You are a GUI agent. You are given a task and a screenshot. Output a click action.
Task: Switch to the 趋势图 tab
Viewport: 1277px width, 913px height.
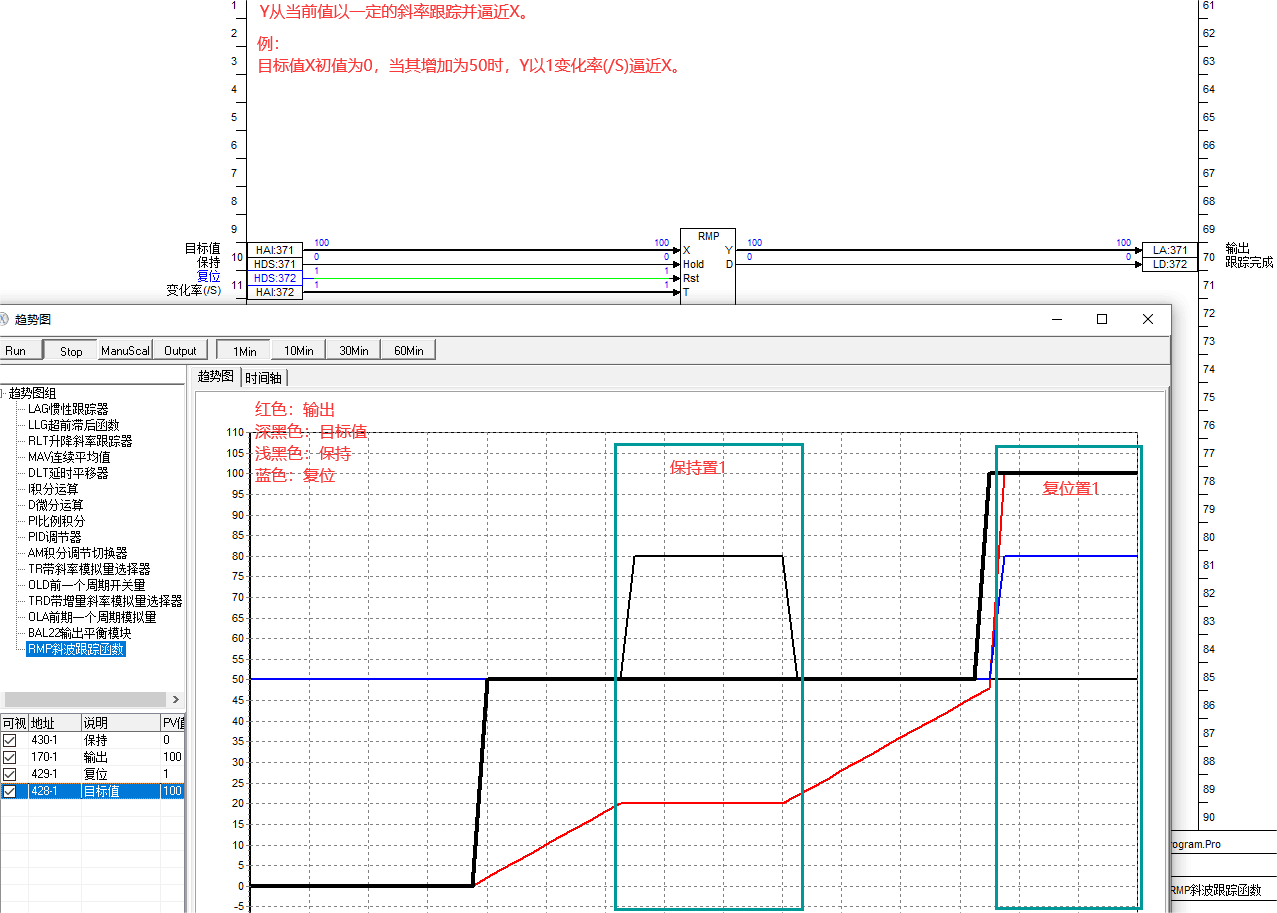click(x=215, y=377)
